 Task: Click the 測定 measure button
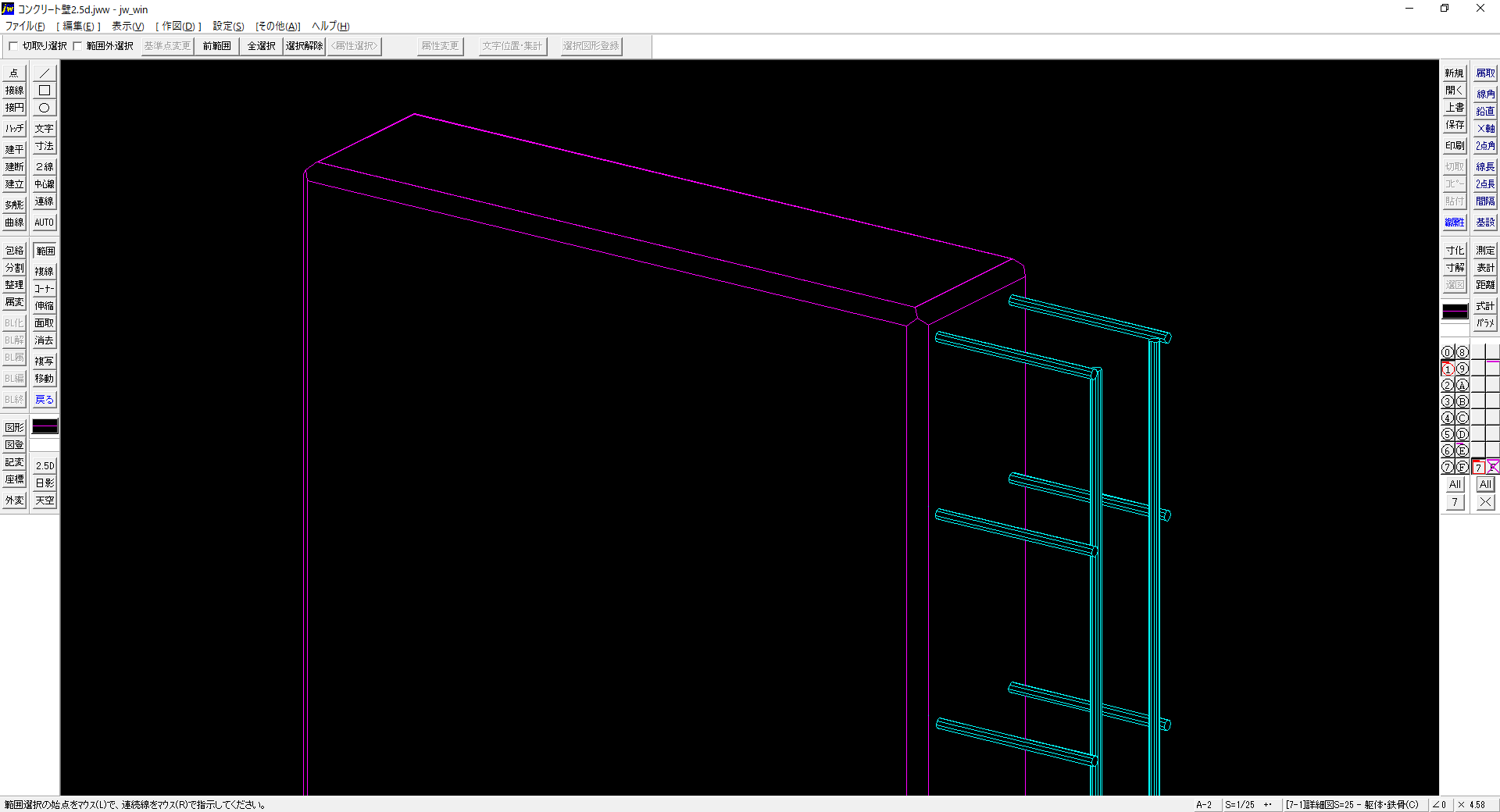(x=1485, y=251)
